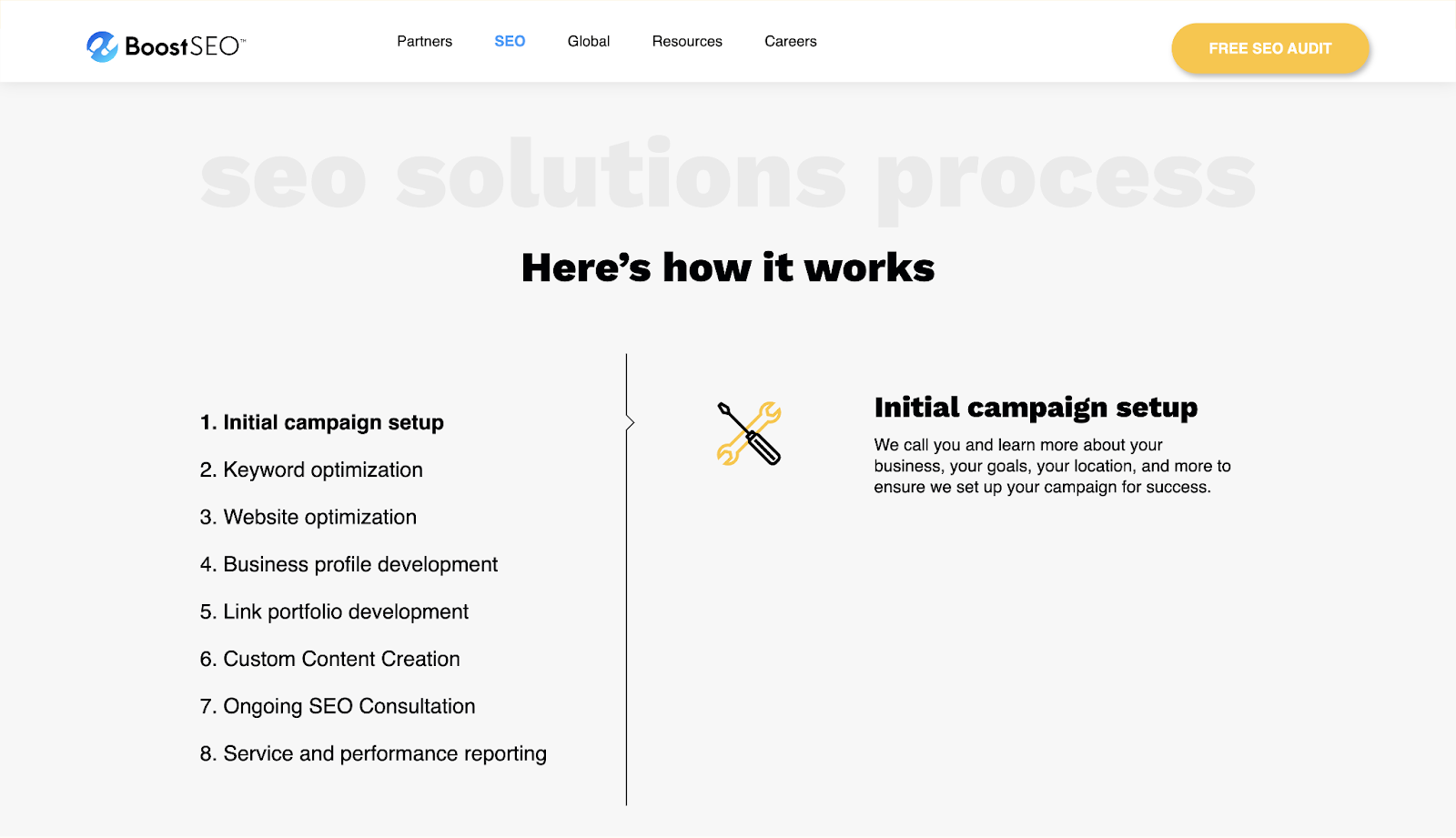
Task: Select step 1 Initial campaign setup
Action: (322, 421)
